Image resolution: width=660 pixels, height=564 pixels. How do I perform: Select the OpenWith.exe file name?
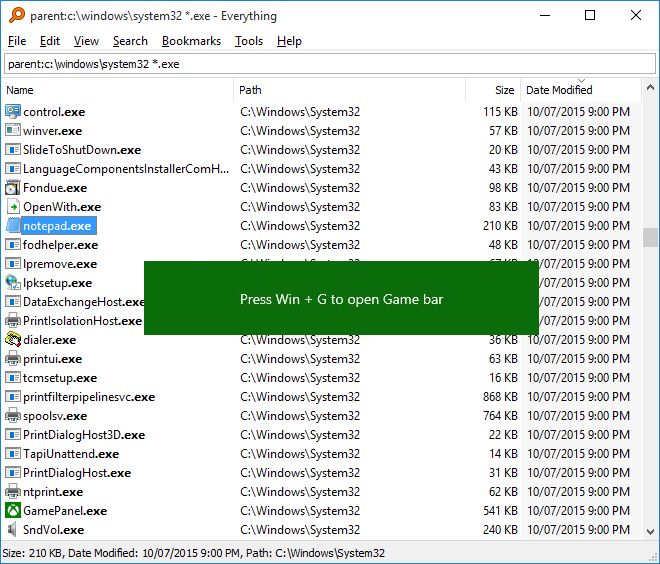pyautogui.click(x=62, y=207)
